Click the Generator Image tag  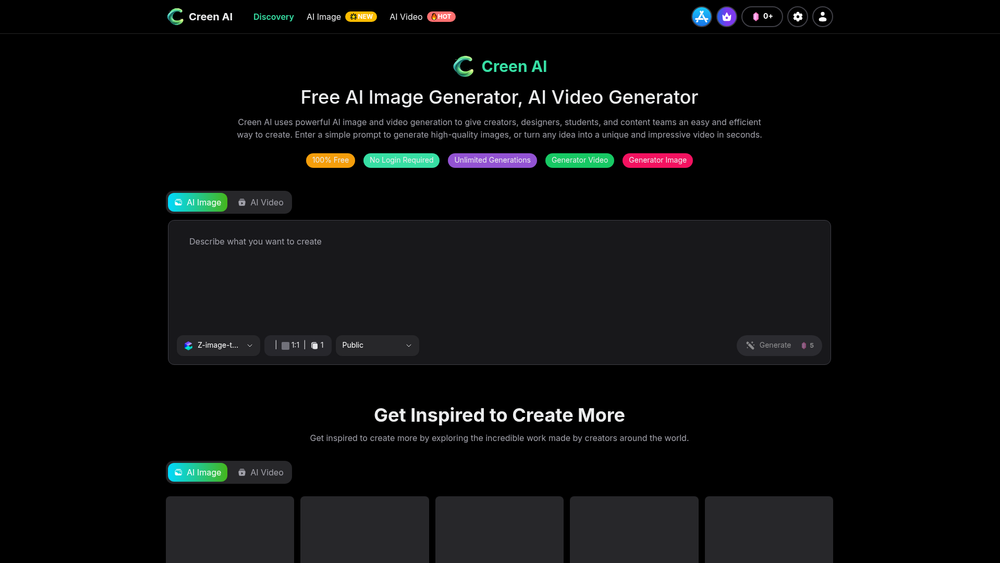[658, 160]
